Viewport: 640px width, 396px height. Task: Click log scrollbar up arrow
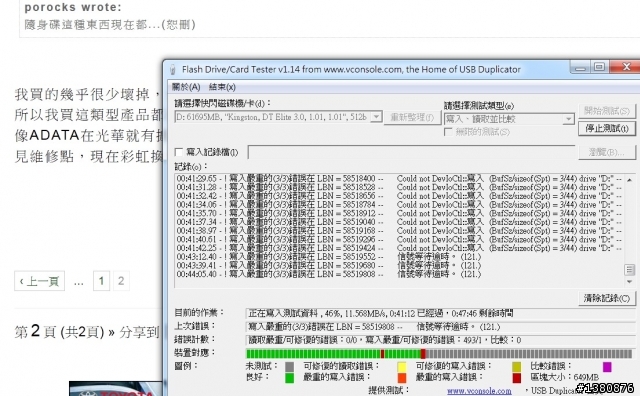click(629, 180)
